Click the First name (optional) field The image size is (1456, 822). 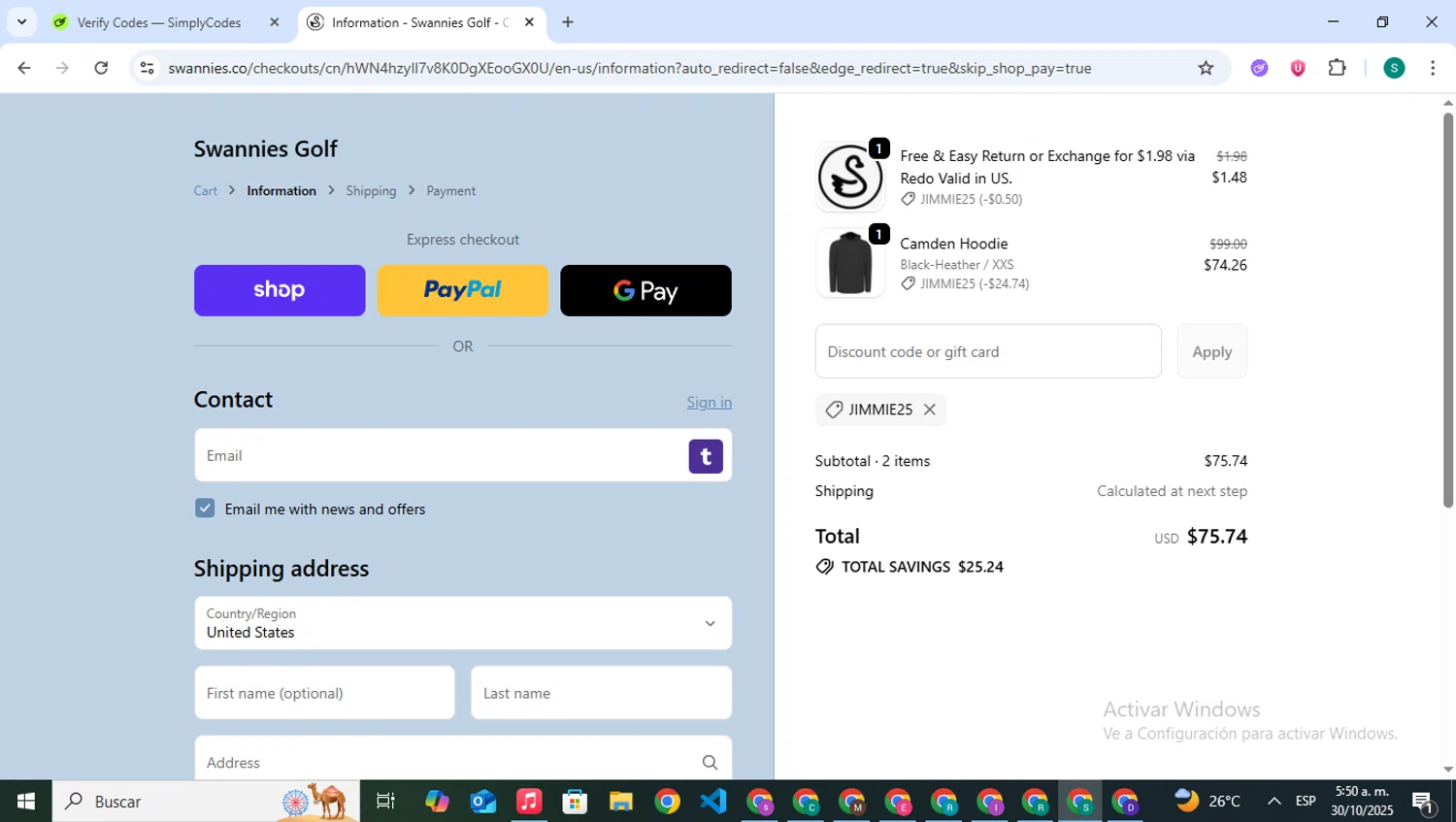click(324, 693)
